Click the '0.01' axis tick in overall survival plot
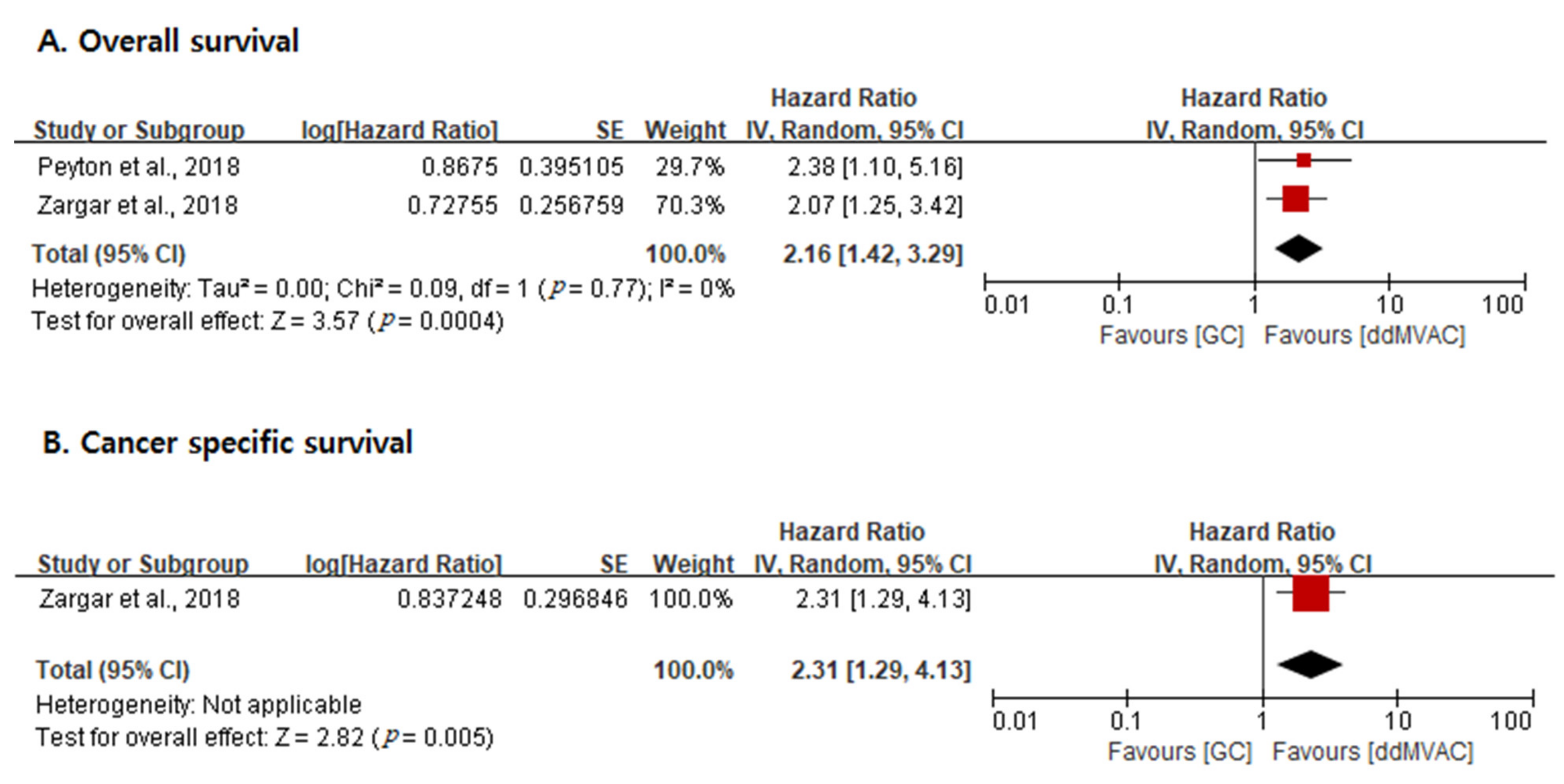Image resolution: width=1564 pixels, height=784 pixels. point(1007,305)
